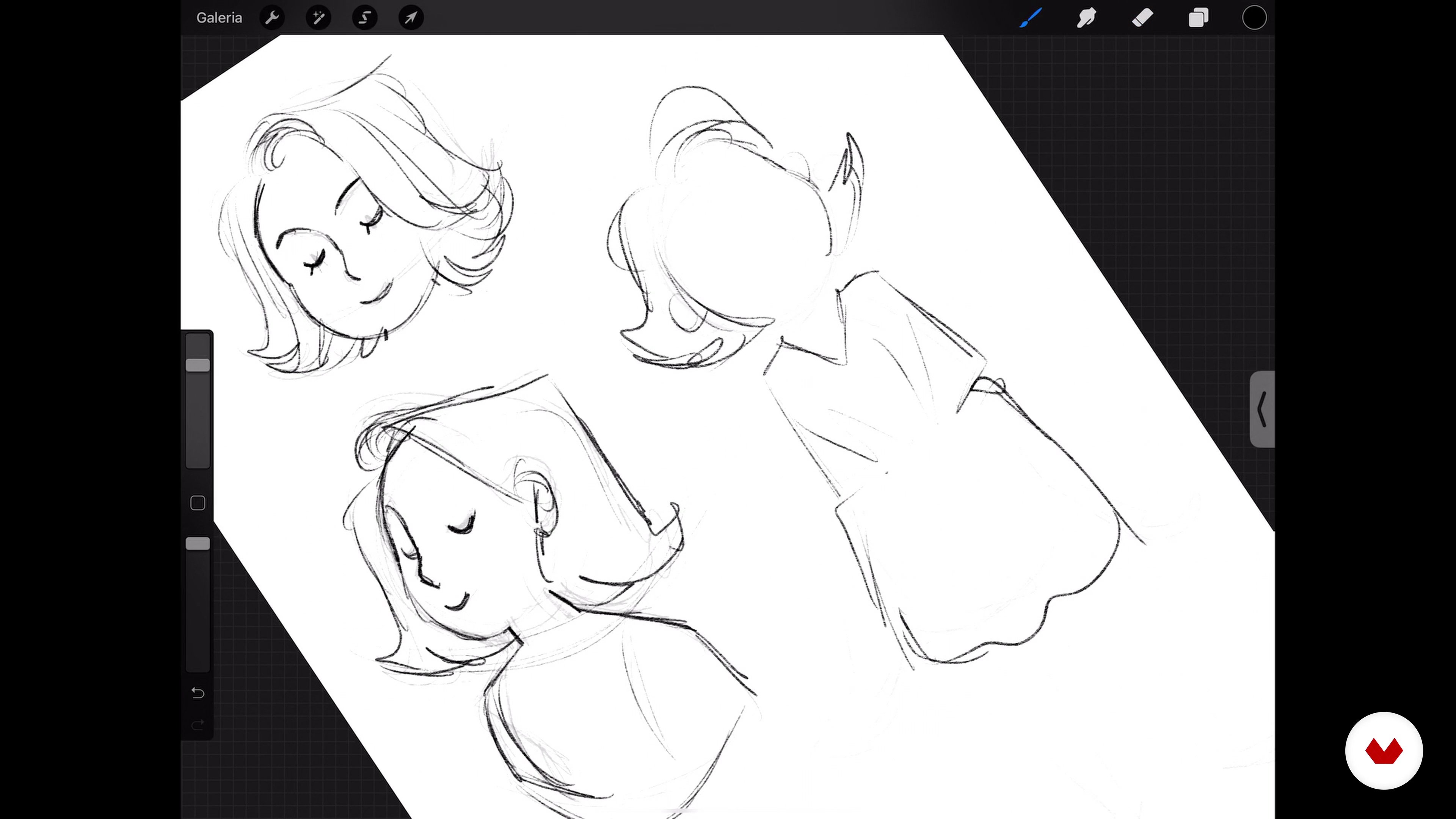
Task: Open the Layers panel
Action: click(1198, 17)
